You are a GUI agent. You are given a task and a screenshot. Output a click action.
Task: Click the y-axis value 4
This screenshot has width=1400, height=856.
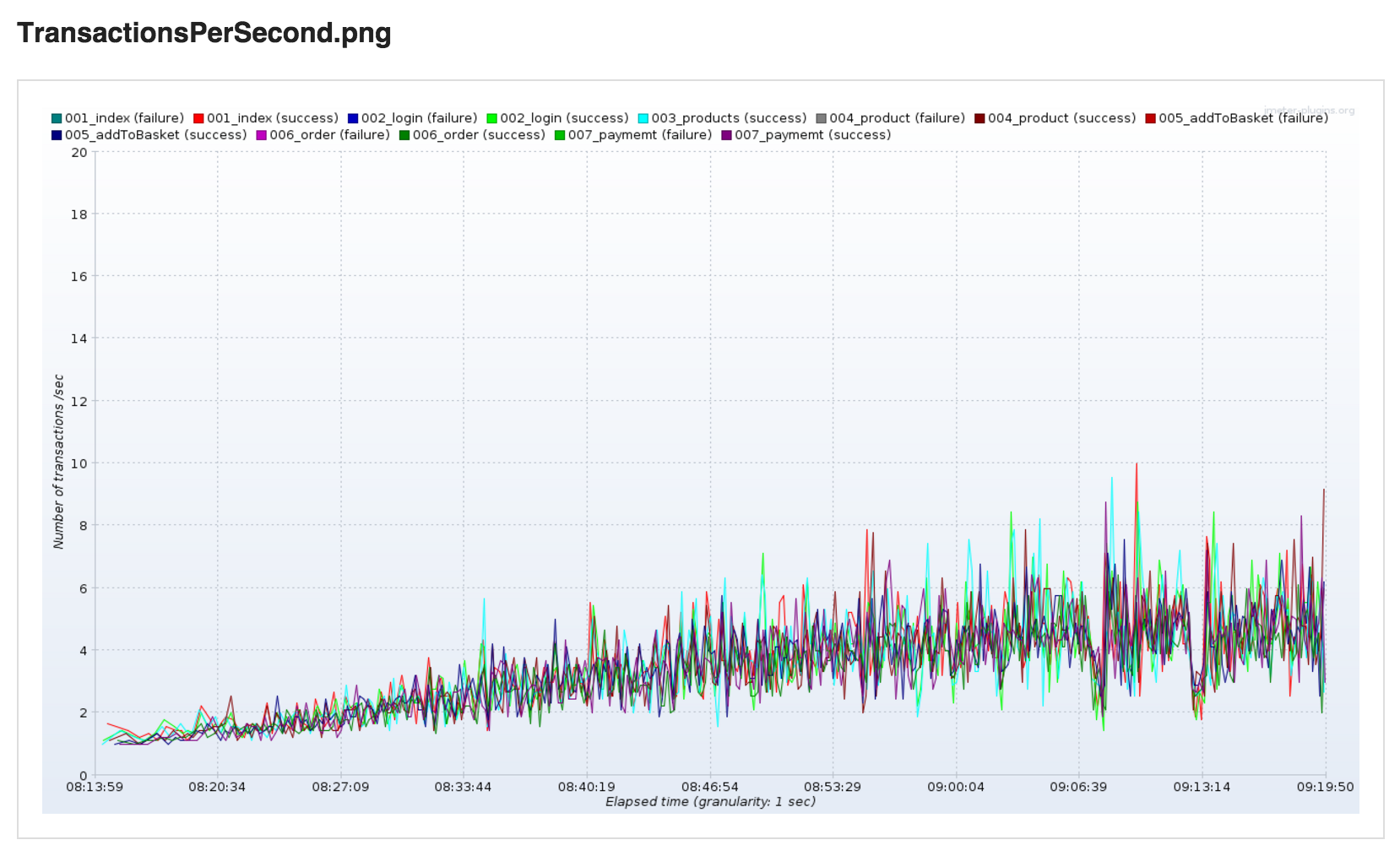84,651
